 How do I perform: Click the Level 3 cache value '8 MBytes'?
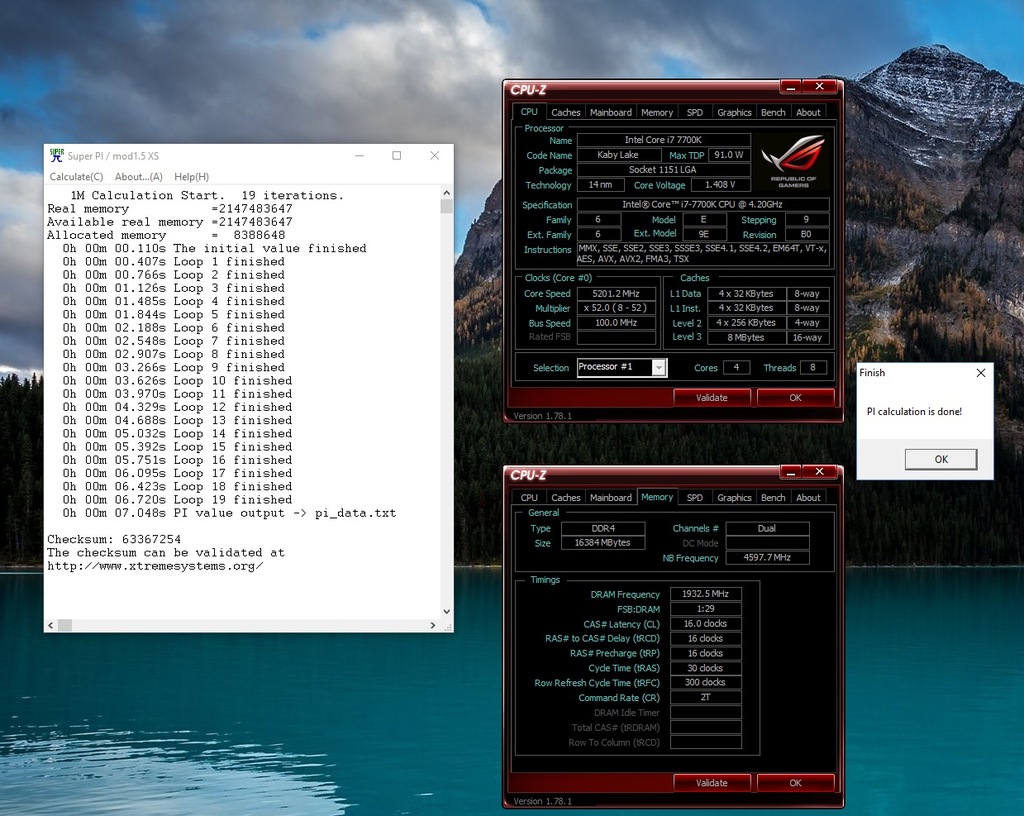(746, 337)
